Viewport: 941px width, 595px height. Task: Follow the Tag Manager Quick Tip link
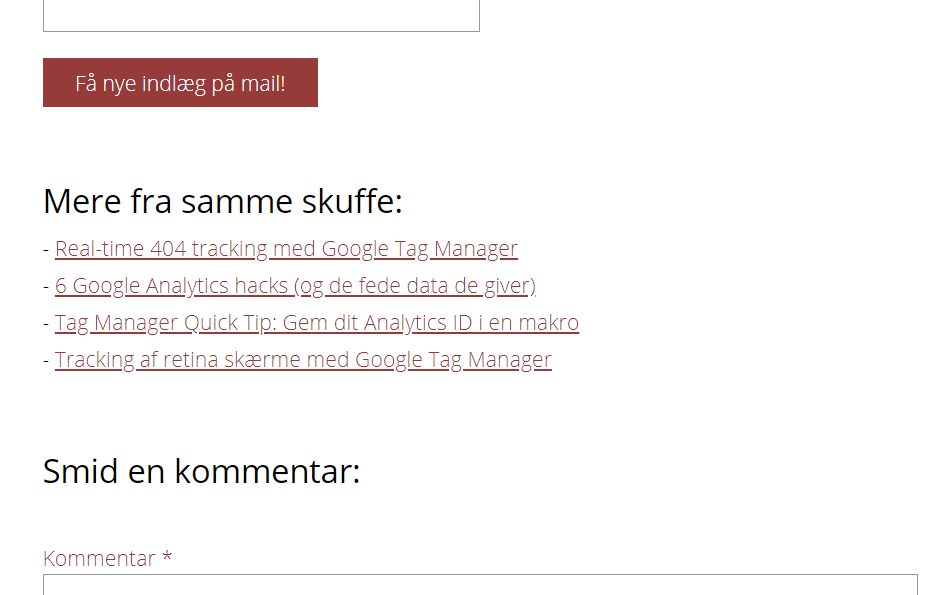pos(316,323)
